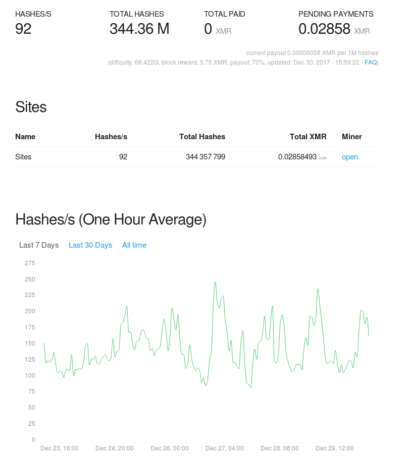The image size is (409, 456).
Task: Click the 275 y-axis label
Action: (x=30, y=263)
